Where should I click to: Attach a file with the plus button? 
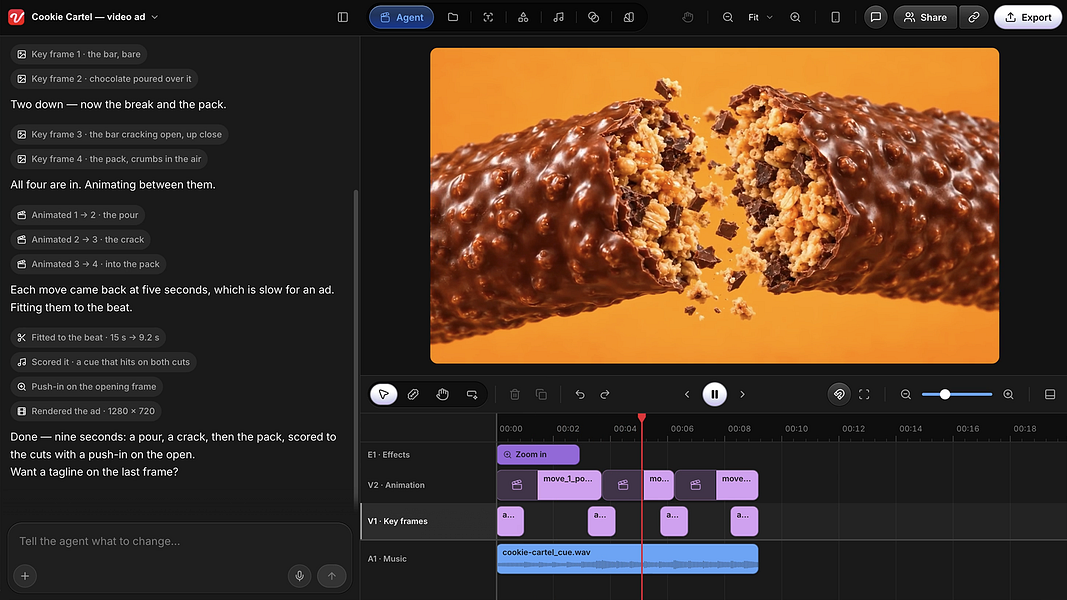[25, 576]
